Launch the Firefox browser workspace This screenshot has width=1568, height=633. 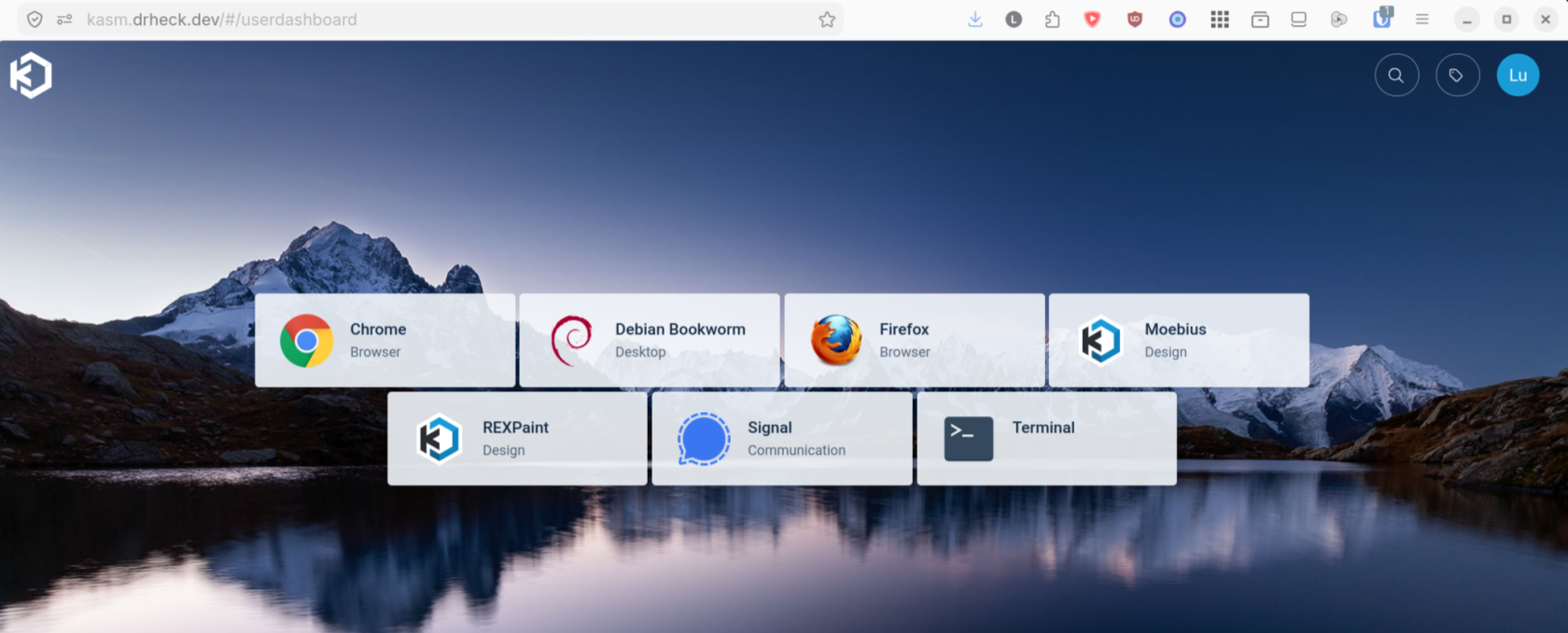[915, 340]
